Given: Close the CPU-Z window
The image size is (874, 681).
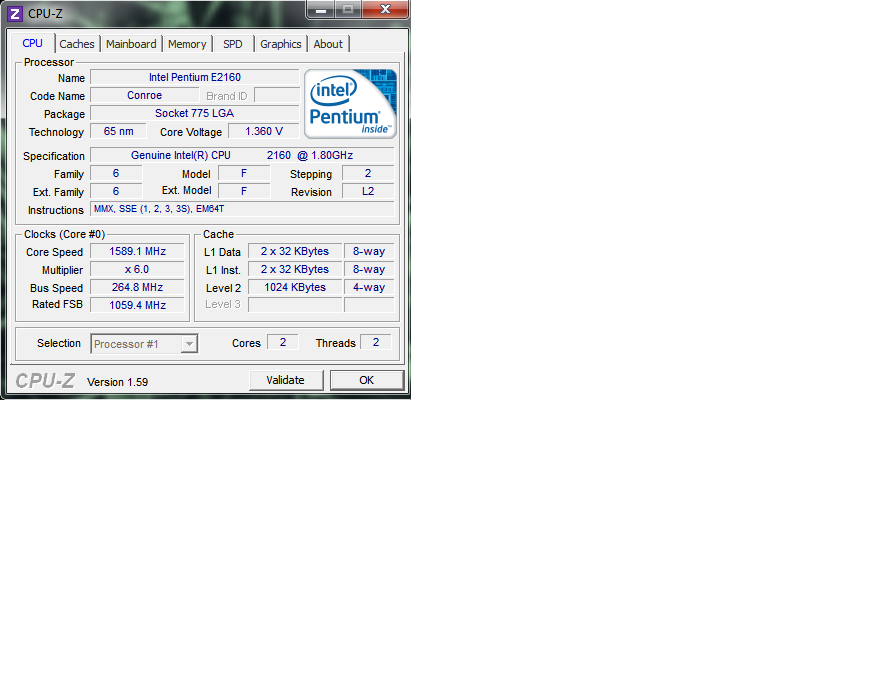Looking at the screenshot, I should click(385, 9).
